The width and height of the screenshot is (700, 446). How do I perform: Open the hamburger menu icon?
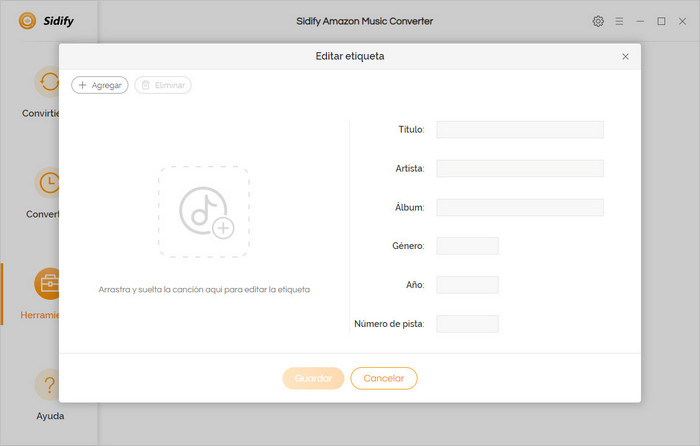tap(619, 21)
